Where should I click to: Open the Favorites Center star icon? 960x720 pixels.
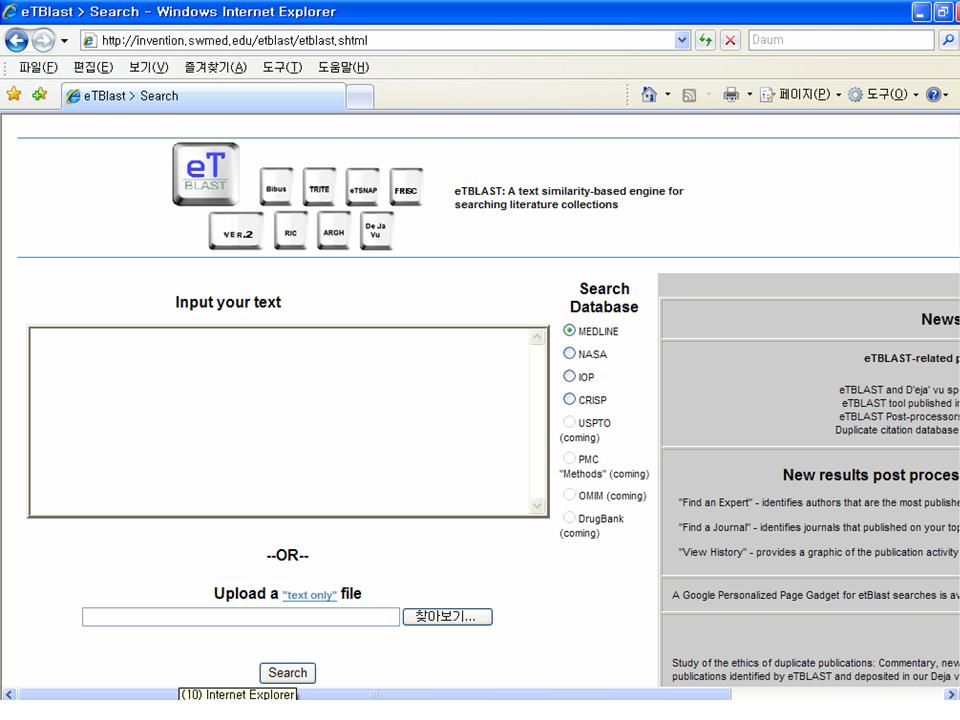click(13, 94)
